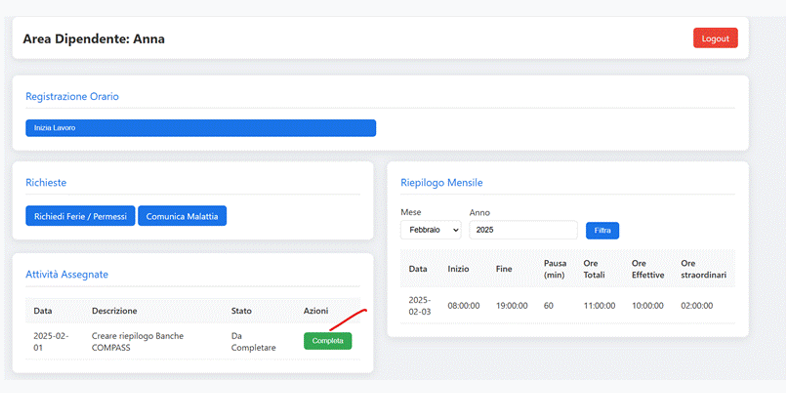Click the Ore straordinari column header
The width and height of the screenshot is (786, 393).
(x=704, y=269)
